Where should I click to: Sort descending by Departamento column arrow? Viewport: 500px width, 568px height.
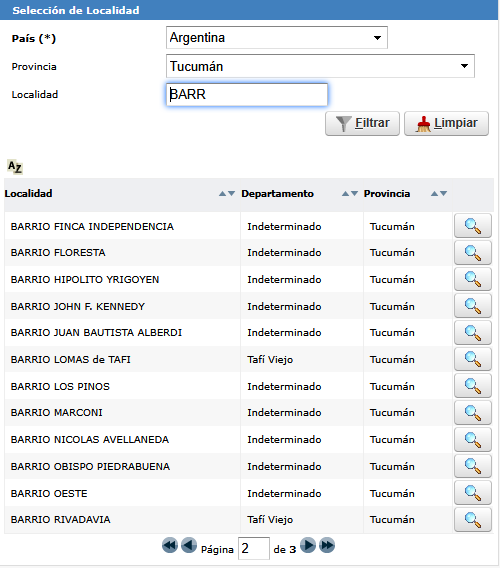pyautogui.click(x=354, y=194)
